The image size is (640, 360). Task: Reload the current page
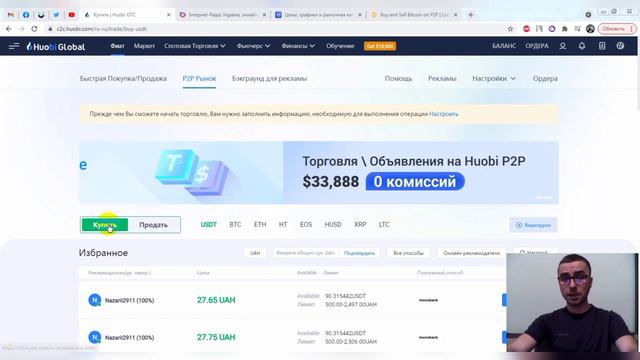(x=34, y=29)
